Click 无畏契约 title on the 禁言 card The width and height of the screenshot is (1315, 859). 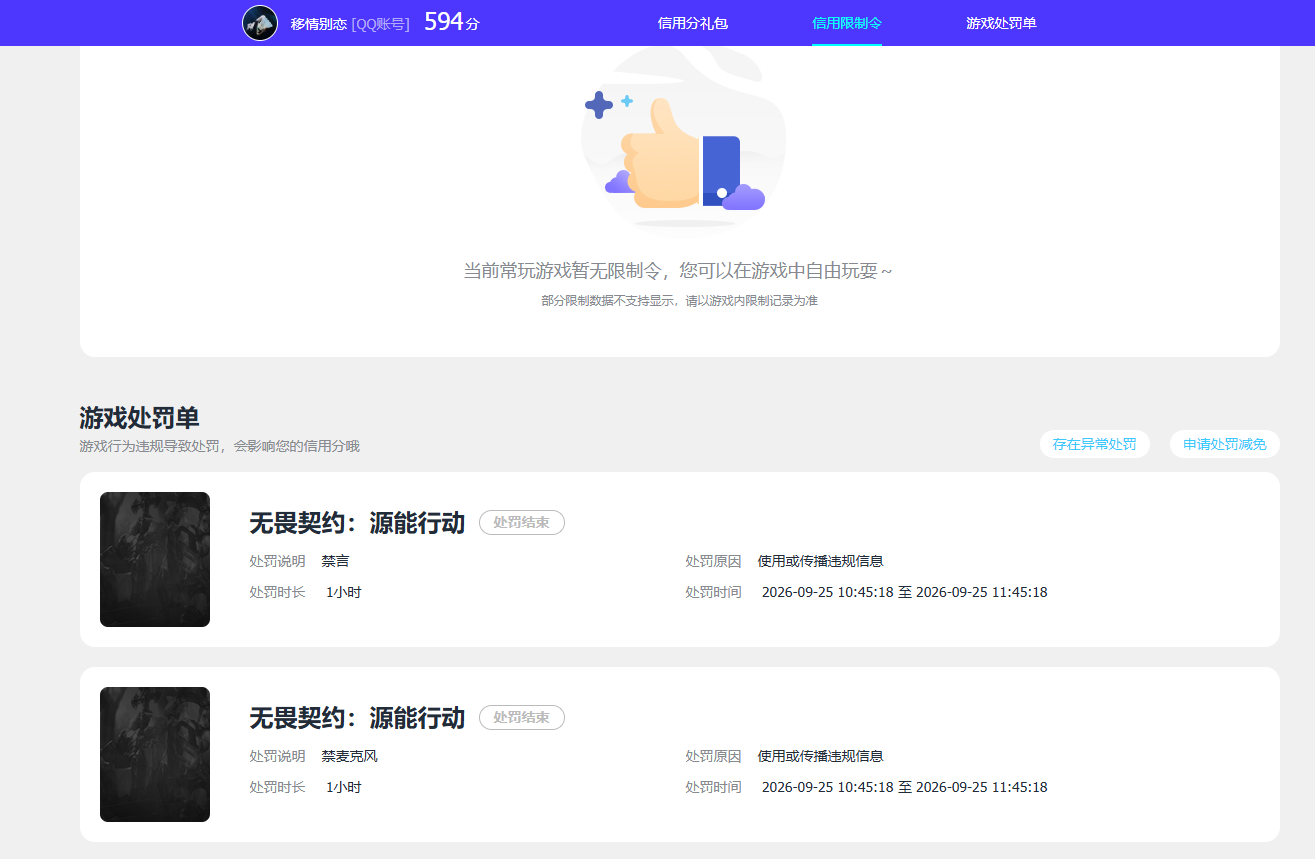click(x=357, y=522)
